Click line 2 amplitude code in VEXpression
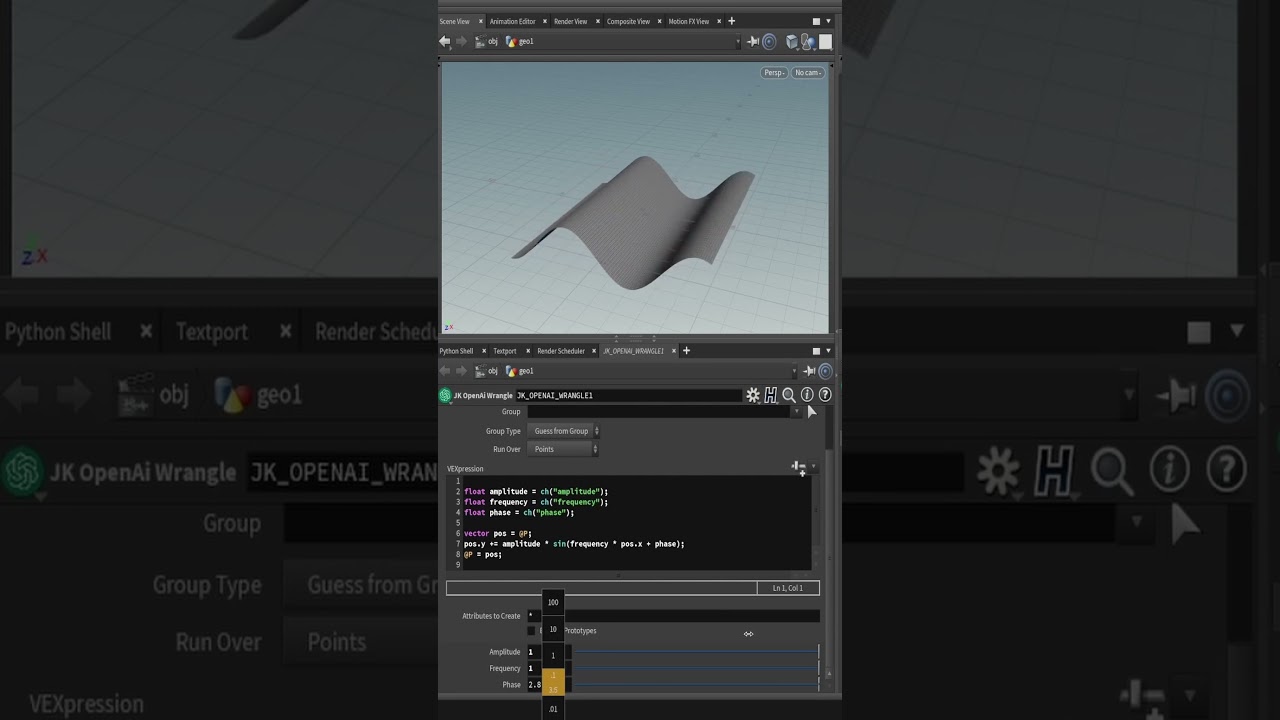 tap(536, 491)
